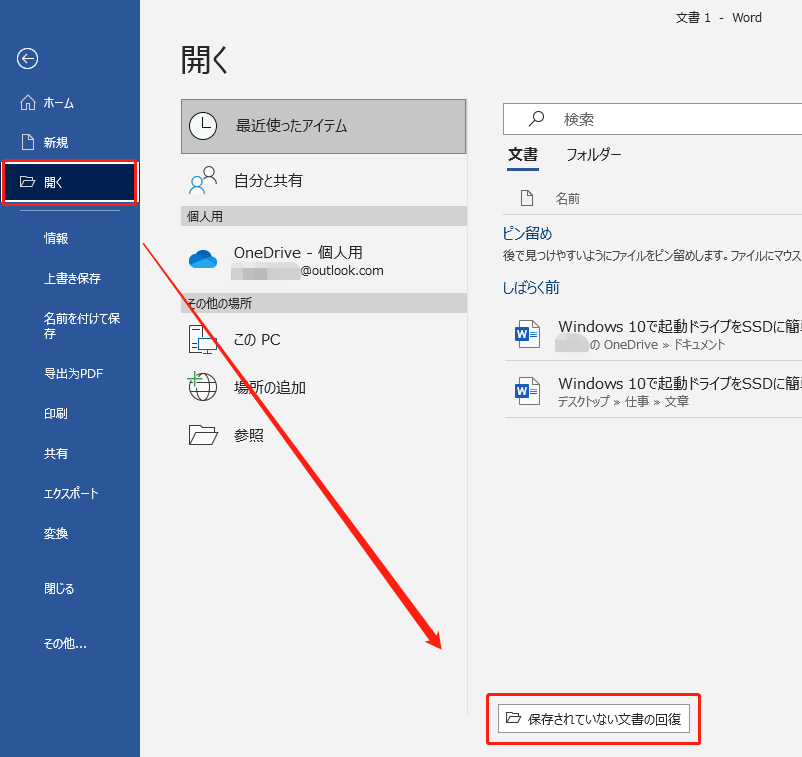Image resolution: width=802 pixels, height=757 pixels.
Task: Open the 開く sidebar item
Action: pos(70,182)
